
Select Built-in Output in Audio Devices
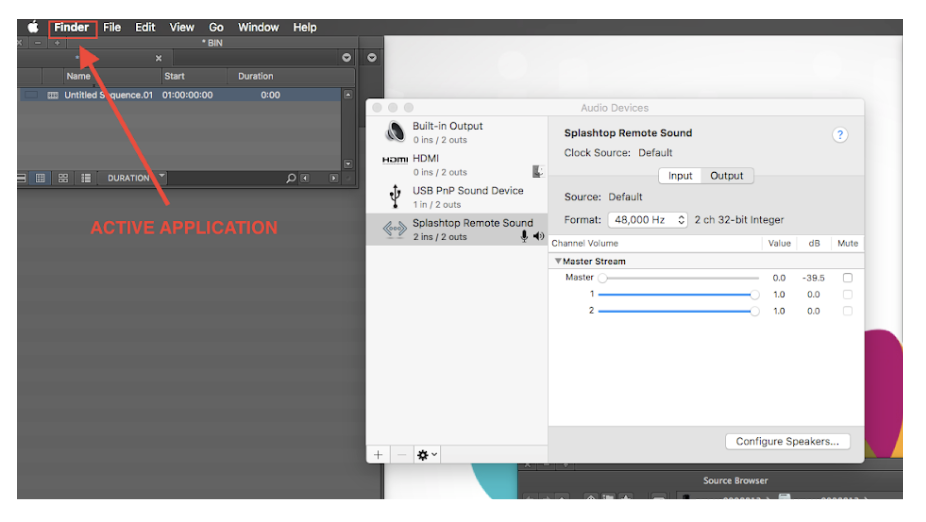tap(457, 132)
